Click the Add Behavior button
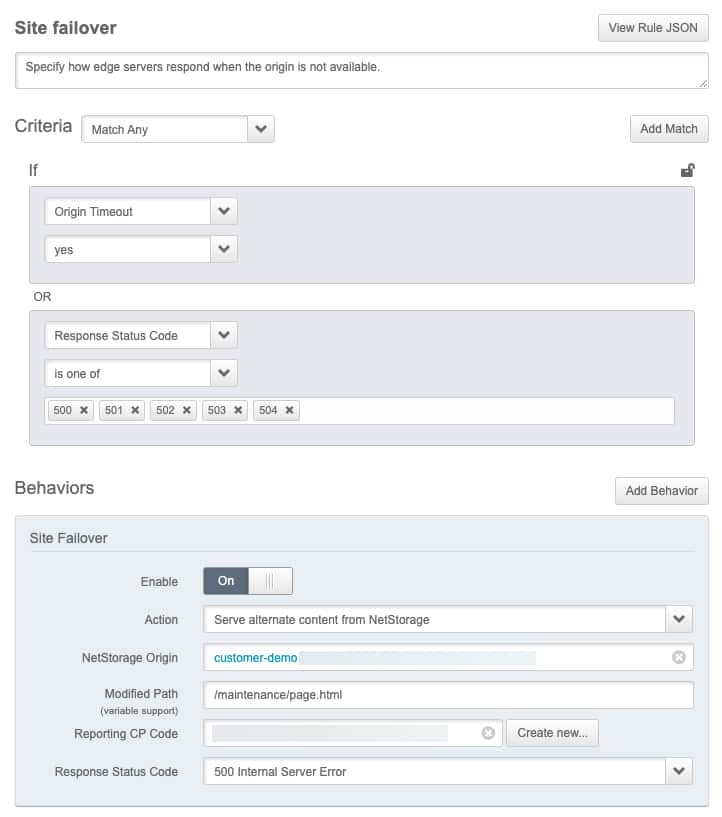Screen dimensions: 722x817 coord(661,491)
